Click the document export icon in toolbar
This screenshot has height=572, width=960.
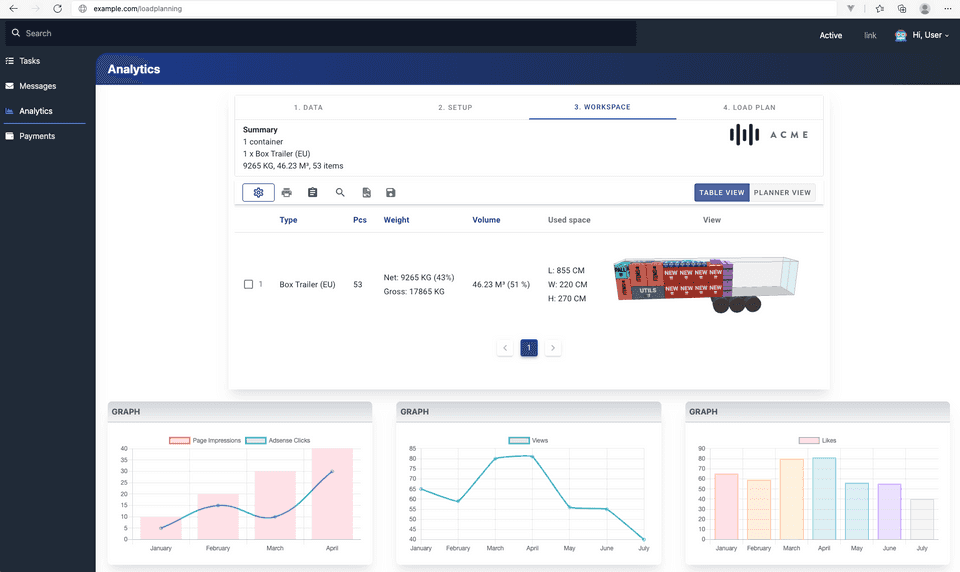pyautogui.click(x=366, y=192)
